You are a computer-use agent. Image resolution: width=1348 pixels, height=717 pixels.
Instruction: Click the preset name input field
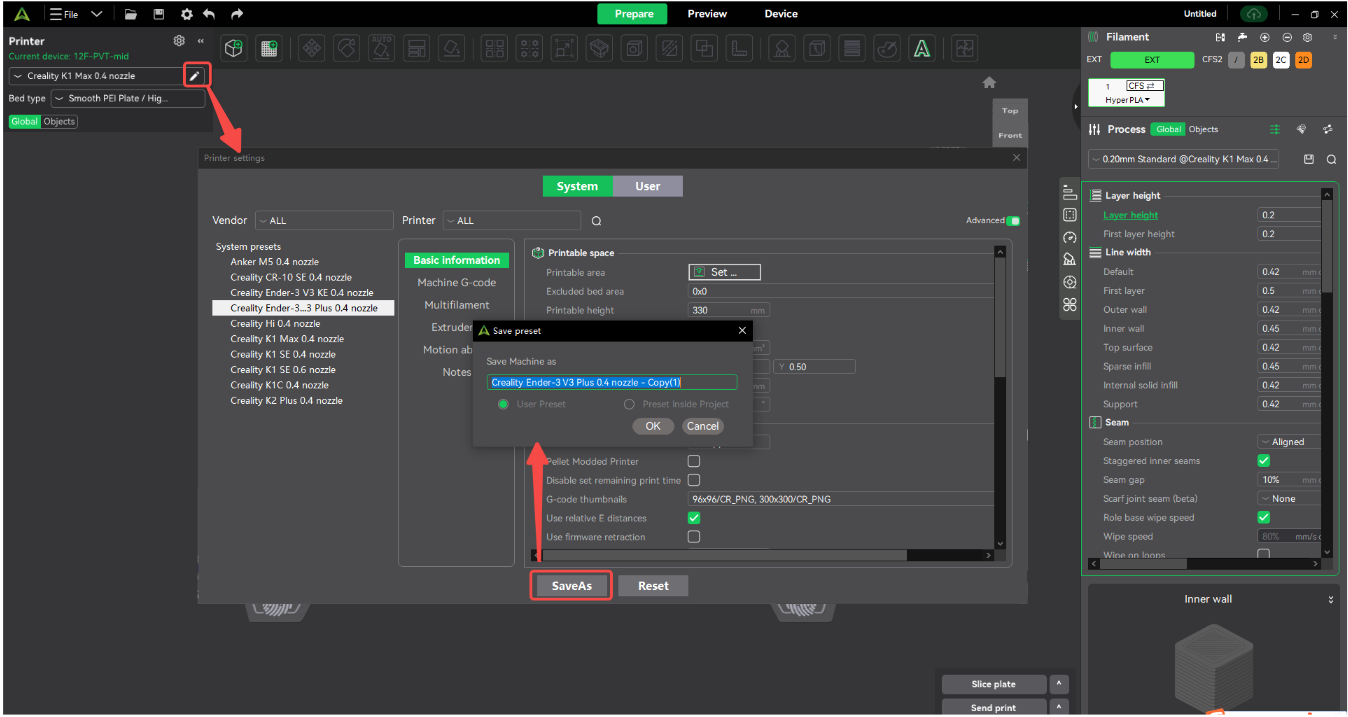coord(612,382)
